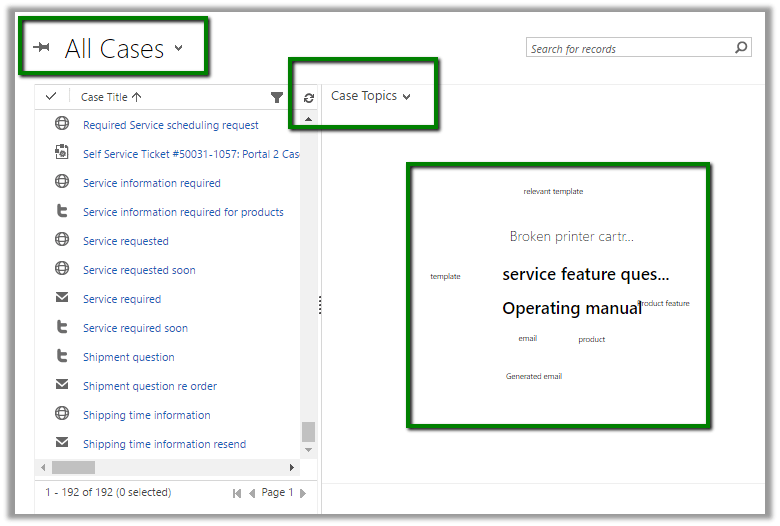Open Shipping time information resend case

[x=164, y=444]
